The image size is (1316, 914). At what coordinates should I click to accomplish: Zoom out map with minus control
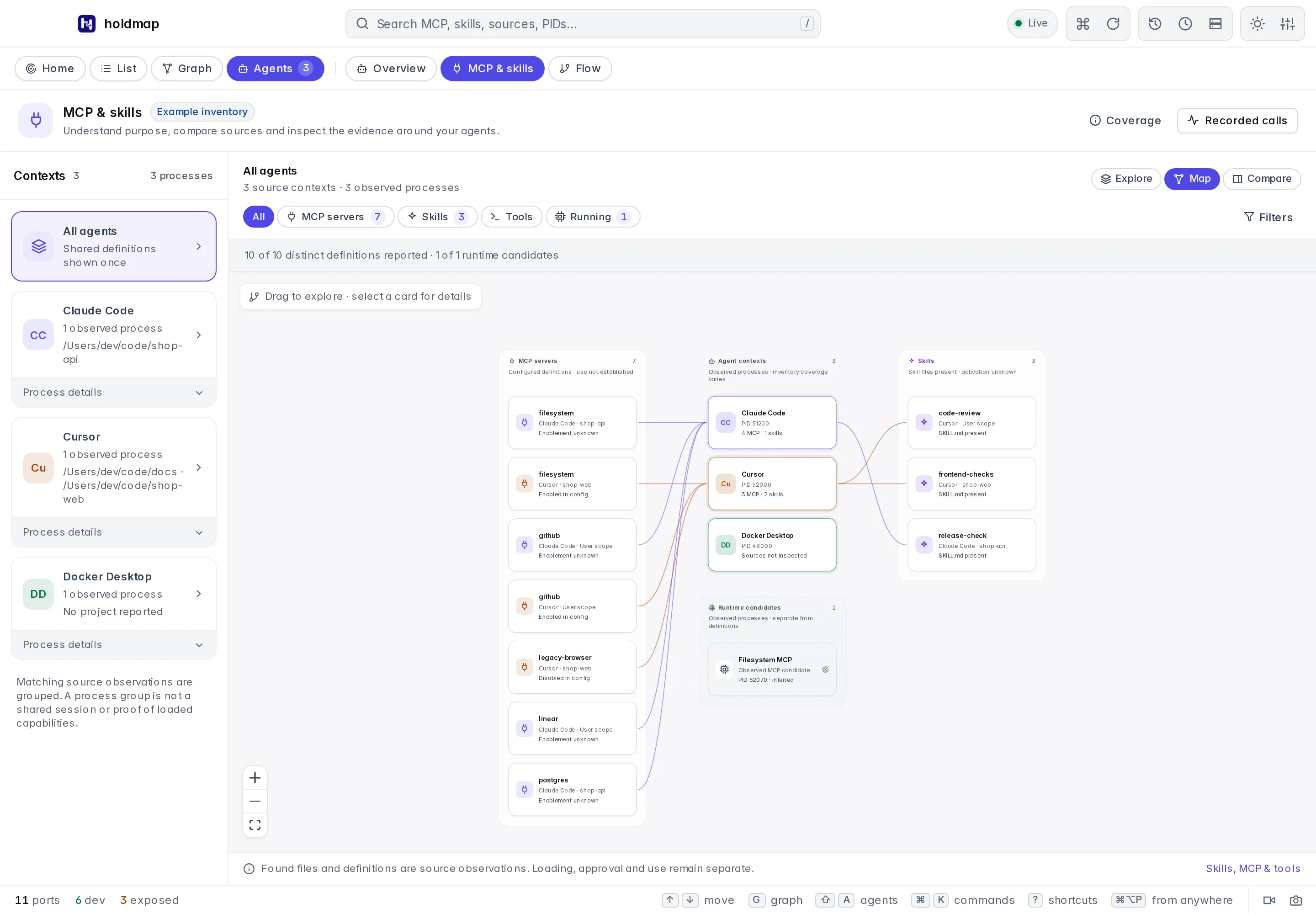[x=255, y=801]
